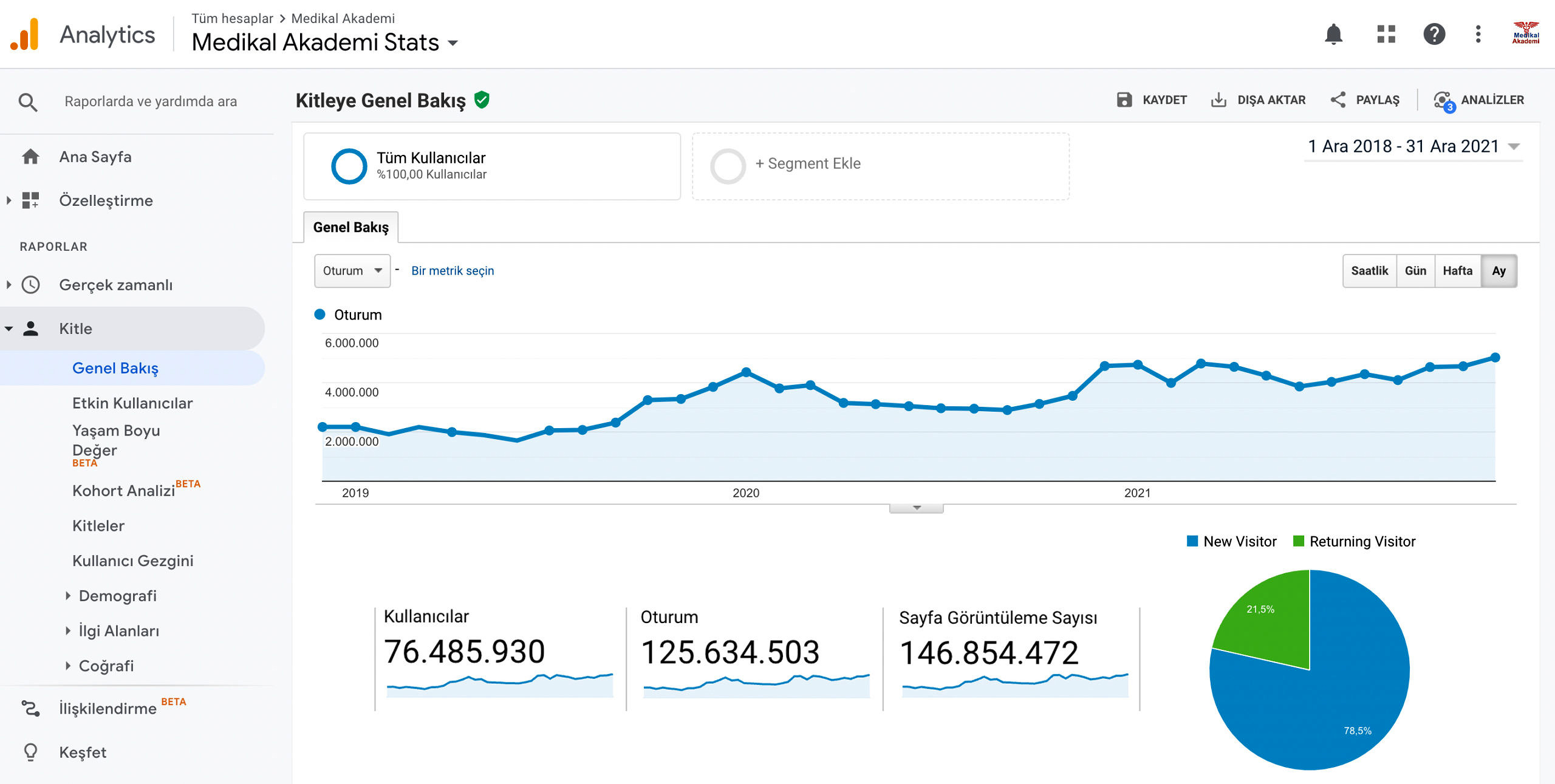
Task: Click the help question mark icon
Action: (1434, 35)
